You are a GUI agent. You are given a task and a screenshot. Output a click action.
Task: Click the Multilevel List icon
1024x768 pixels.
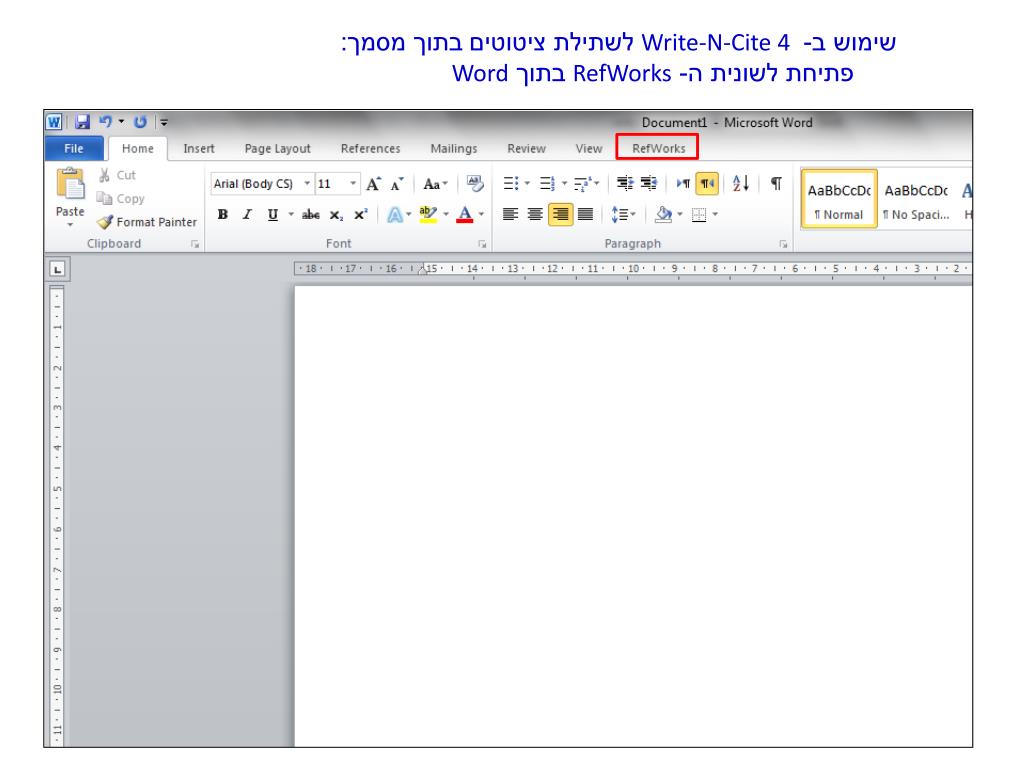click(583, 184)
